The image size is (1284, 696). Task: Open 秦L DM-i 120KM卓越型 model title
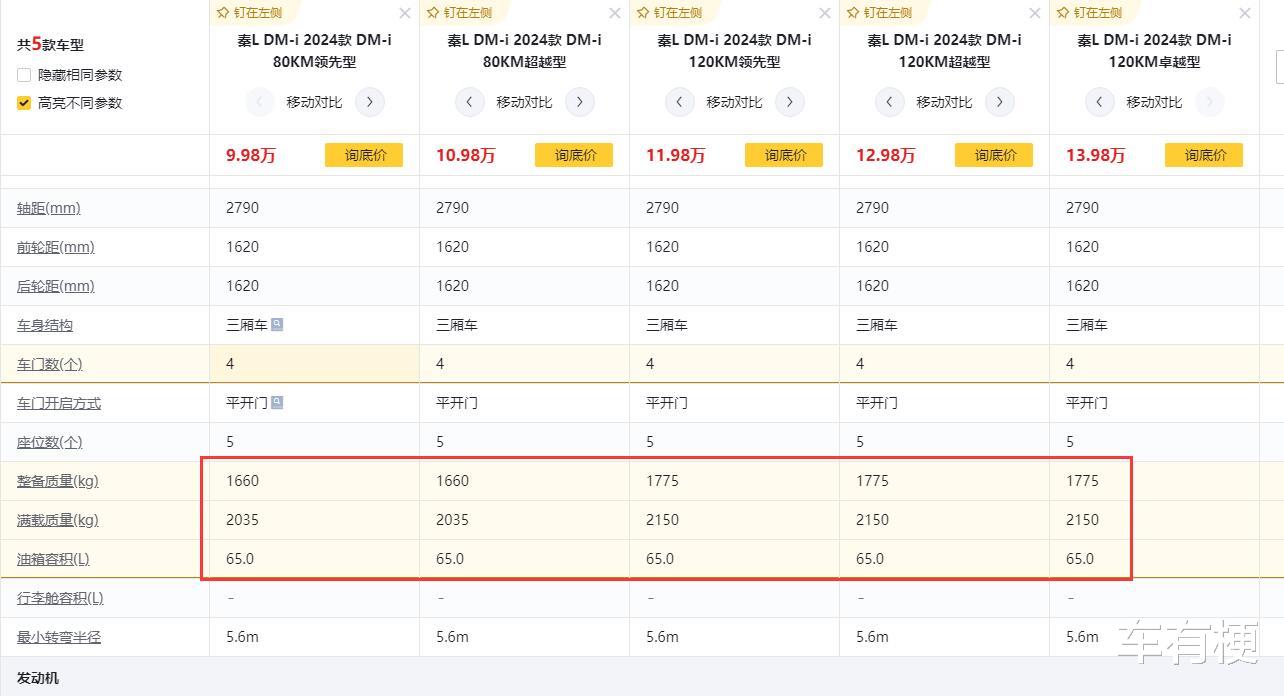1154,51
